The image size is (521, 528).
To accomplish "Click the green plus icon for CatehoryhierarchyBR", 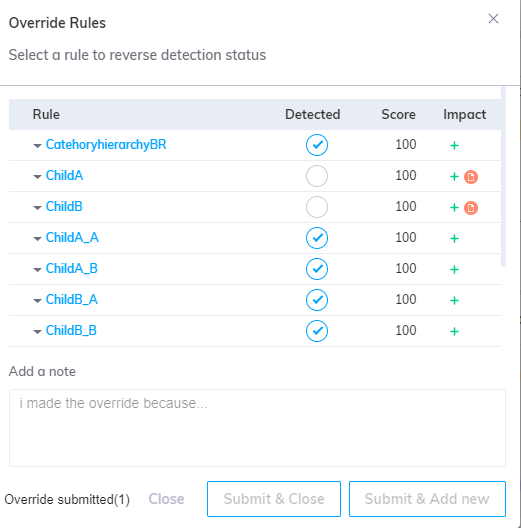I will click(x=454, y=145).
